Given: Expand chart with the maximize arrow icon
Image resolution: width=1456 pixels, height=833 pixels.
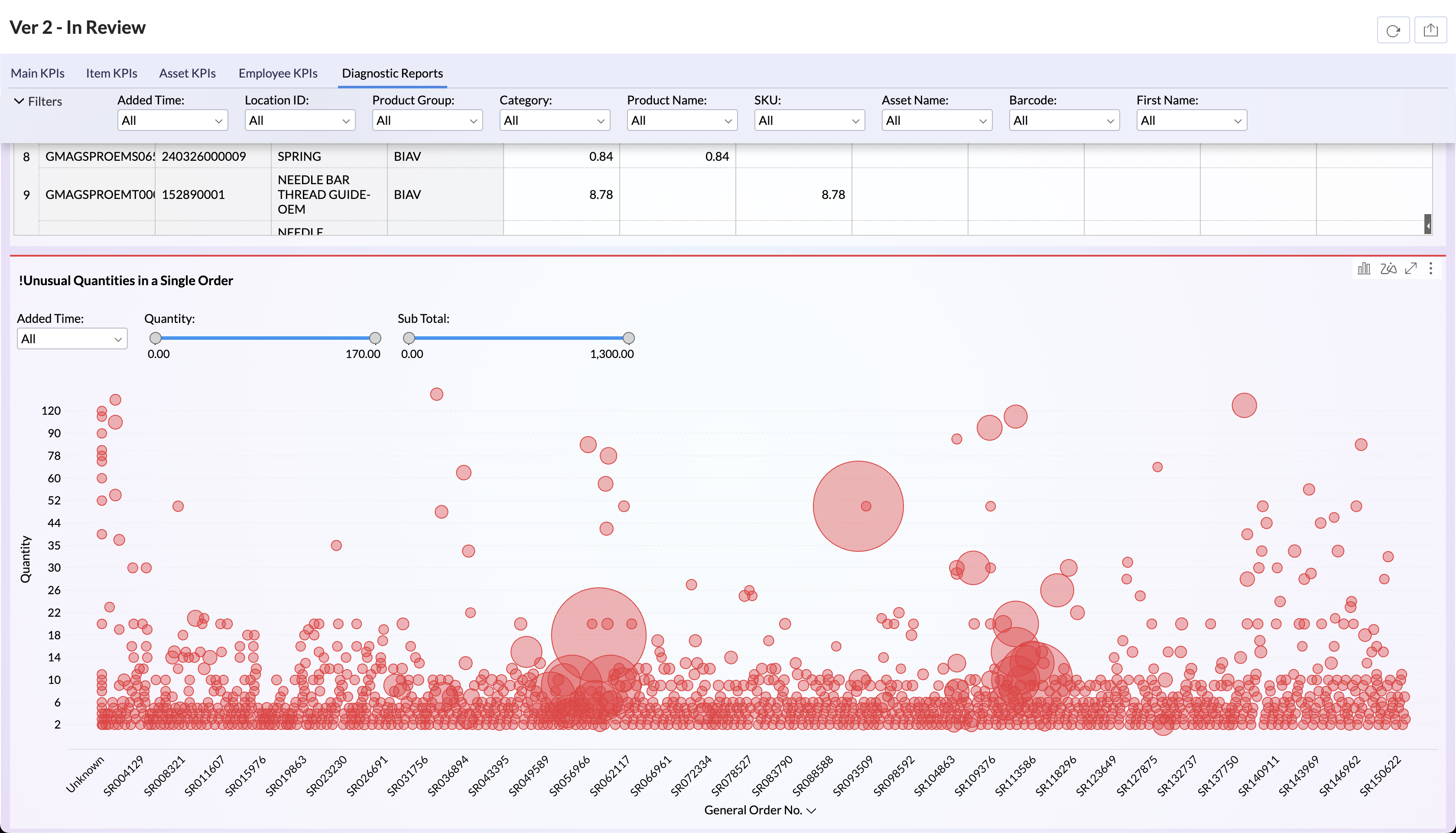Looking at the screenshot, I should pyautogui.click(x=1411, y=268).
